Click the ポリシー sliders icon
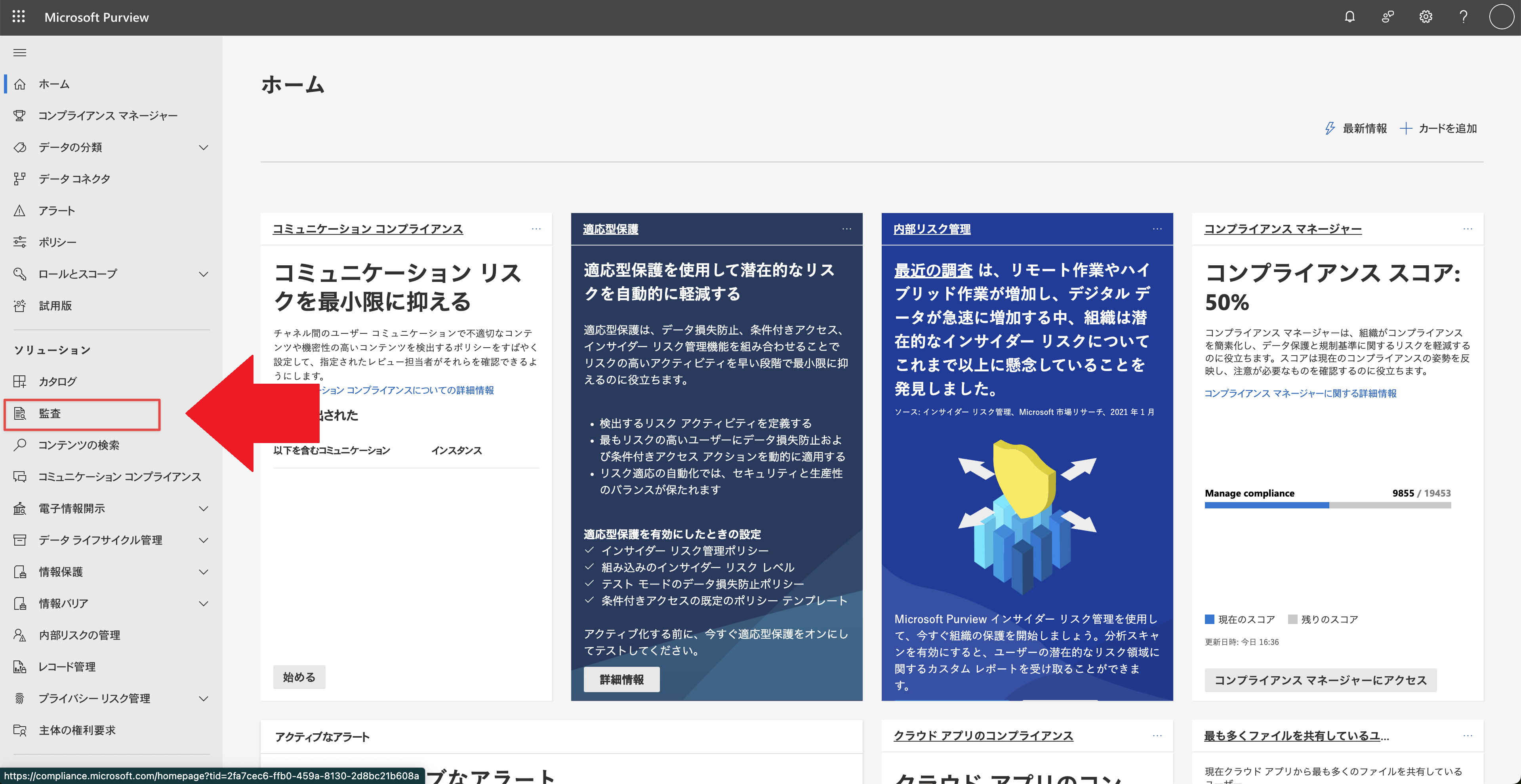The image size is (1521, 784). click(x=20, y=243)
